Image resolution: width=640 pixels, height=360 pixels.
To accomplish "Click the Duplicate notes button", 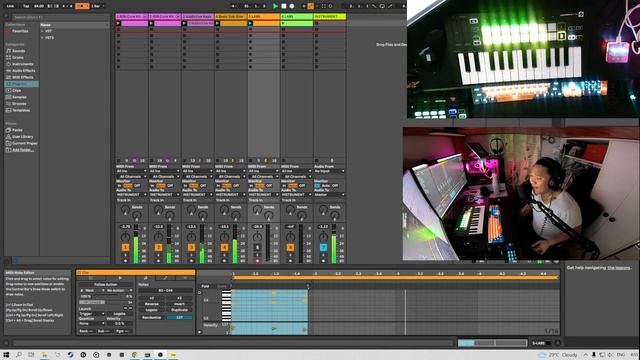I will [179, 310].
